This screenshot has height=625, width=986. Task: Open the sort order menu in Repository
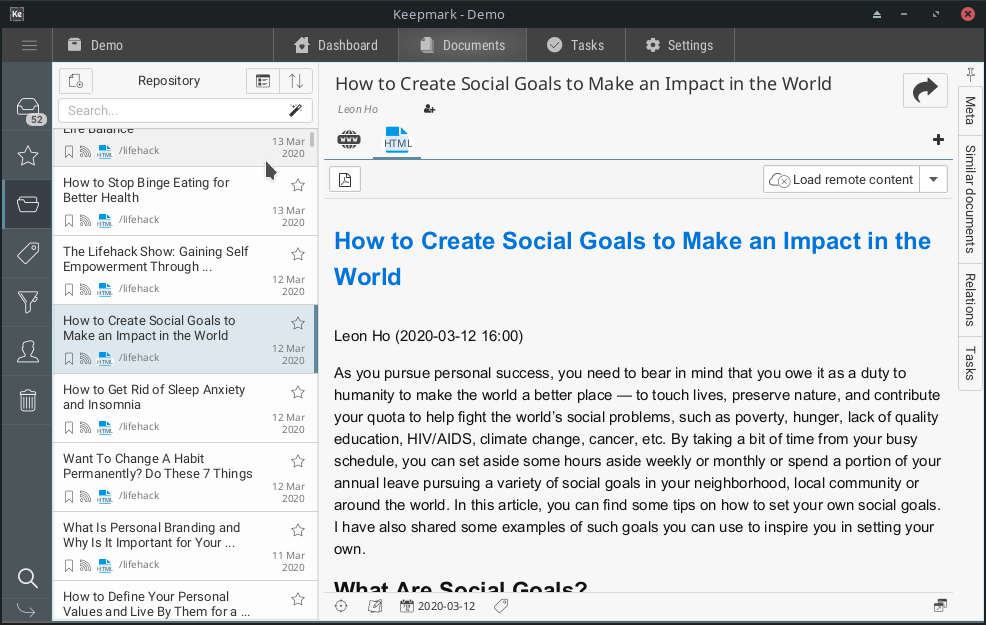[297, 81]
